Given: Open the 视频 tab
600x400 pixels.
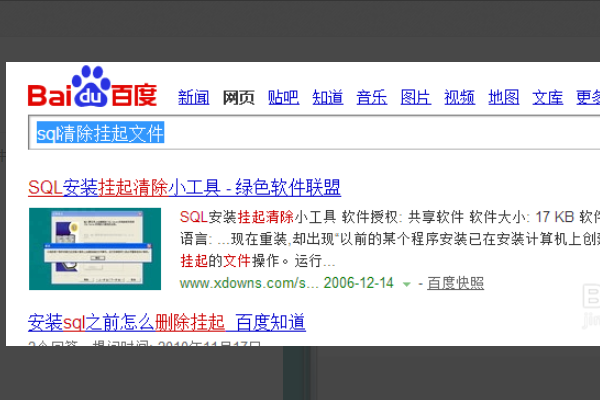Looking at the screenshot, I should tap(460, 97).
